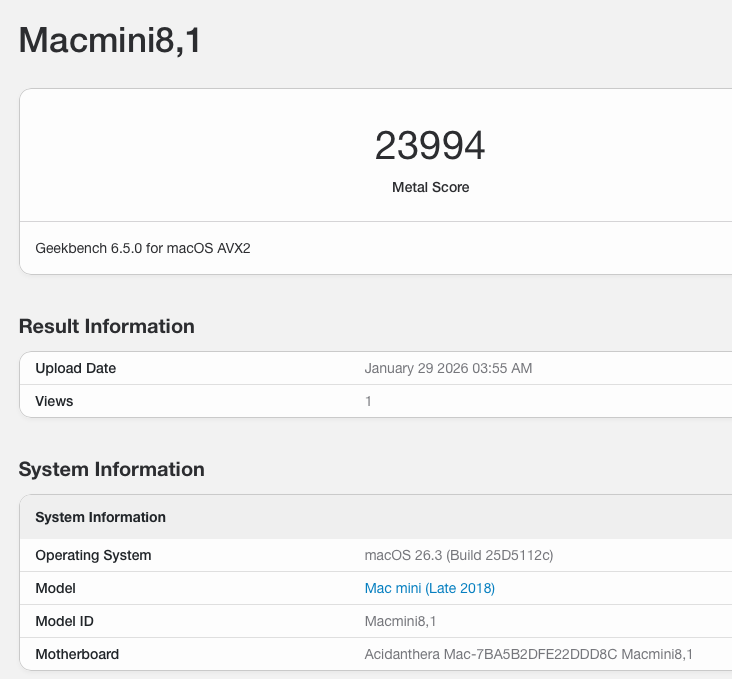732x679 pixels.
Task: Select the Macmini8,1 Model ID value
Action: [x=400, y=621]
